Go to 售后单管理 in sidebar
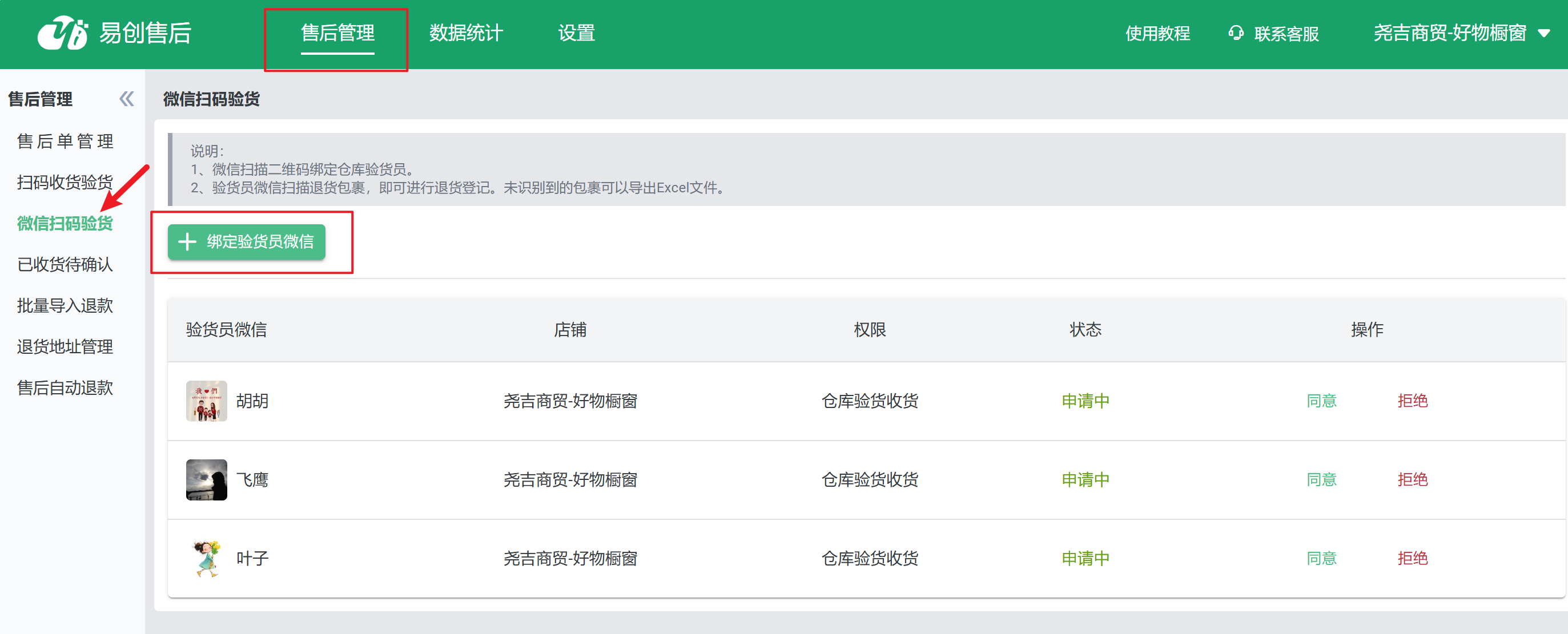 point(65,141)
